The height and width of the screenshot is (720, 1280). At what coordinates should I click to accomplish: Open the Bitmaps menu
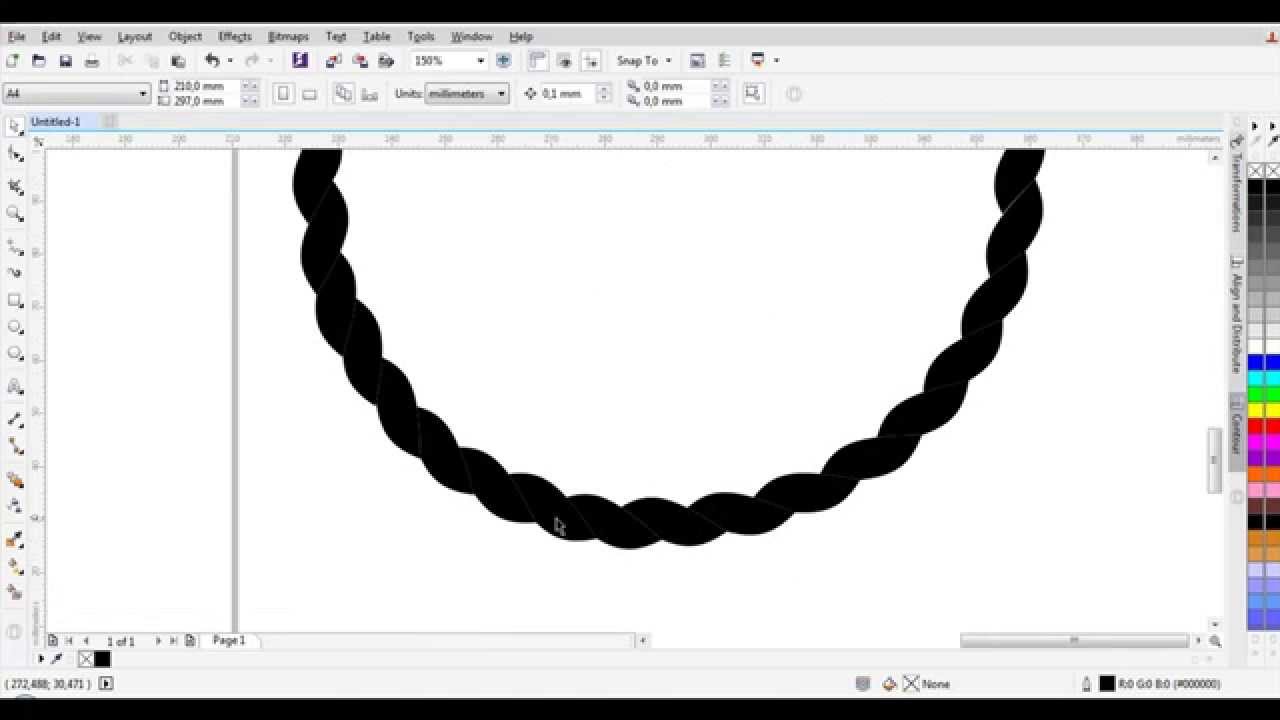pos(288,36)
